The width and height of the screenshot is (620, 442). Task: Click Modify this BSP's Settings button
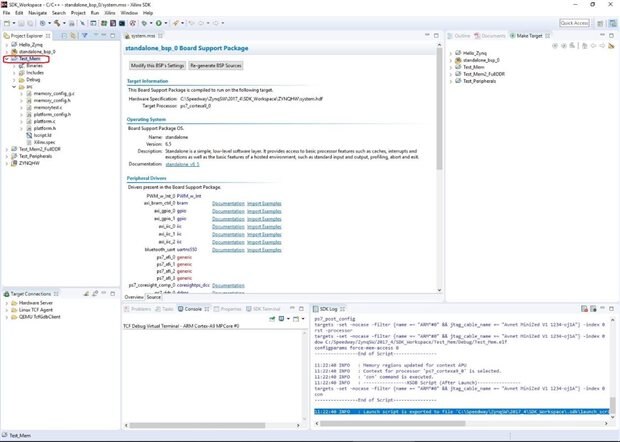coord(156,65)
